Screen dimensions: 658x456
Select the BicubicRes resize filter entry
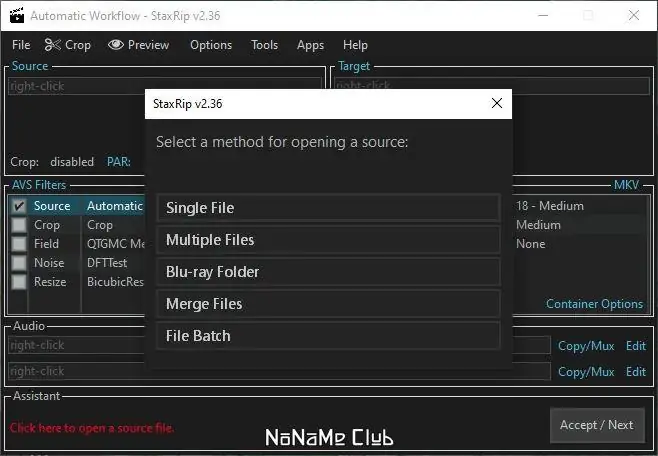(115, 281)
